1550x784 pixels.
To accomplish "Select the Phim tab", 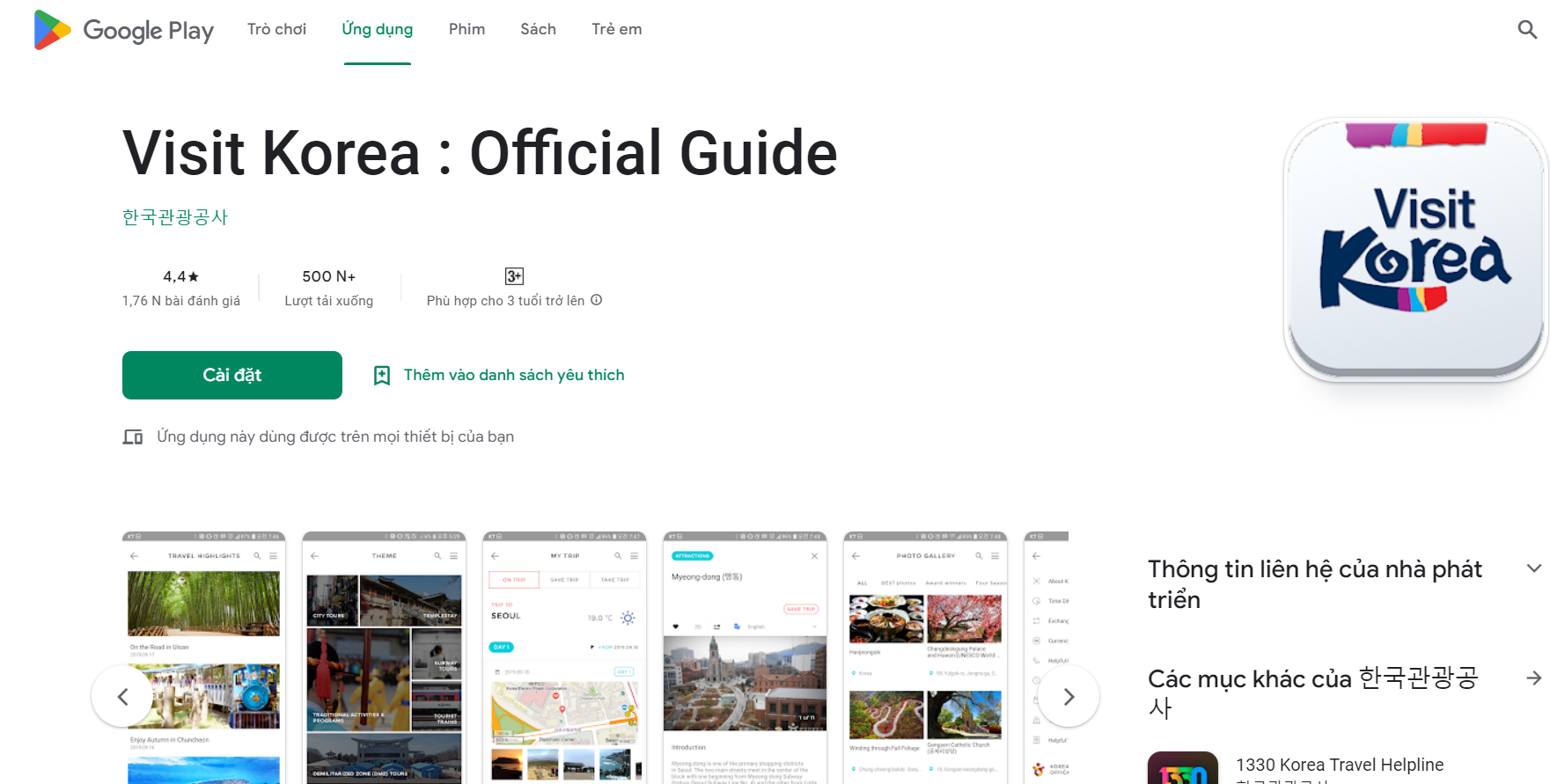I will click(466, 30).
